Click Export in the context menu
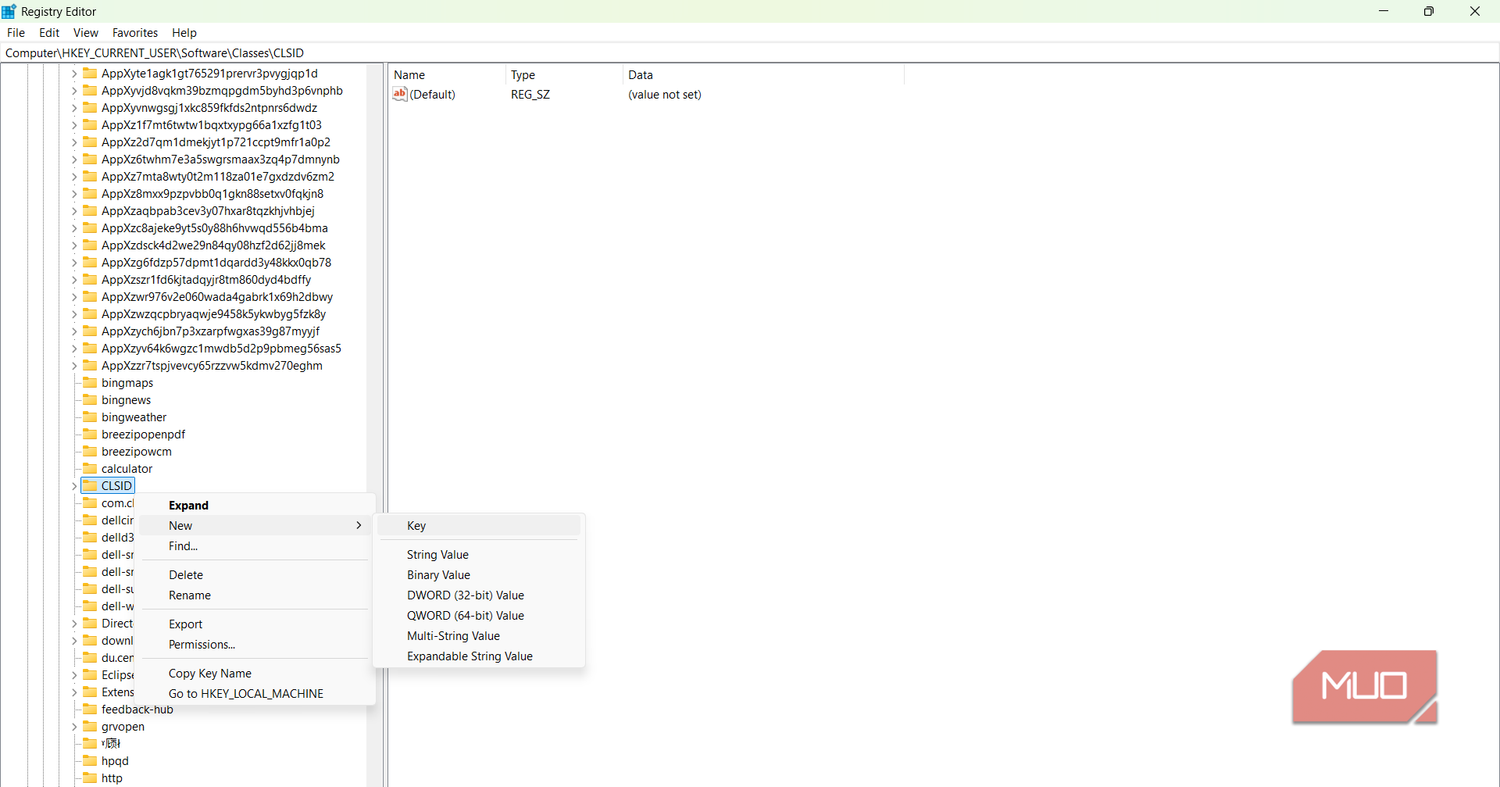The width and height of the screenshot is (1500, 787). 255,625
